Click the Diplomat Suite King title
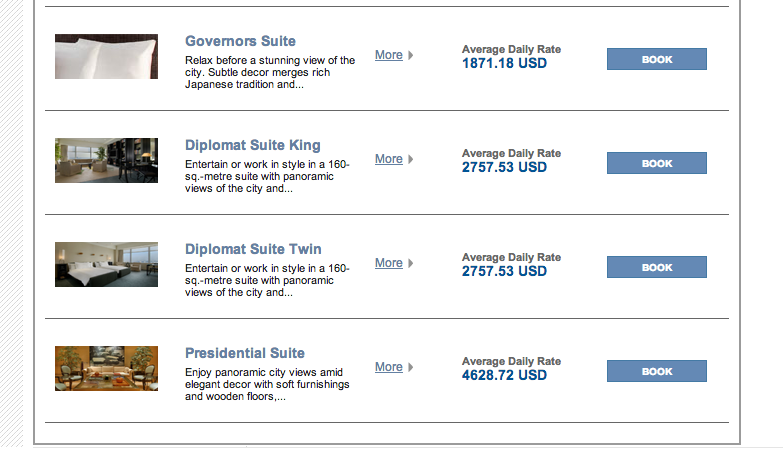783x457 pixels. click(253, 145)
